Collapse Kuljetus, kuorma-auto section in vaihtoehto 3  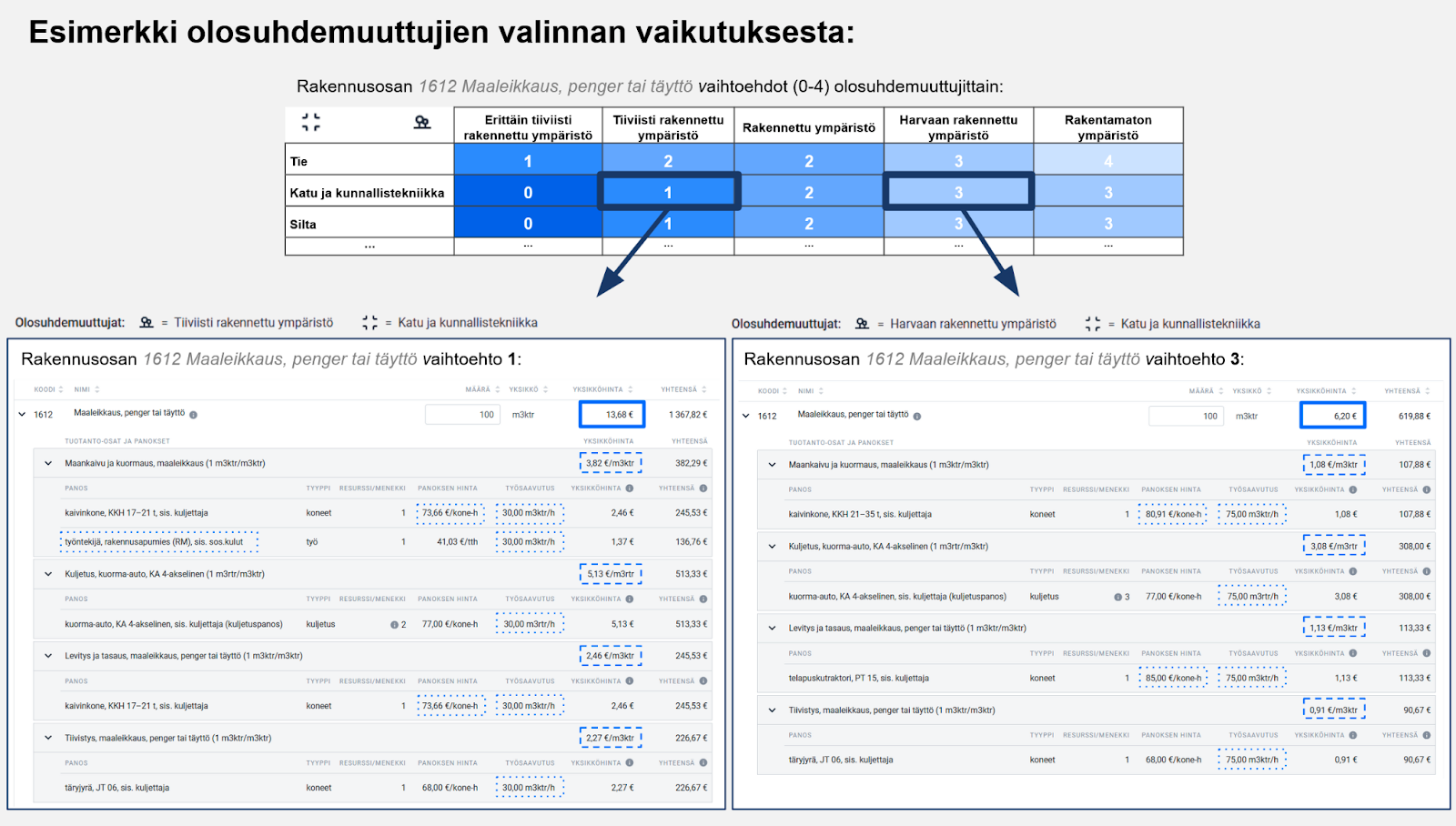click(772, 547)
